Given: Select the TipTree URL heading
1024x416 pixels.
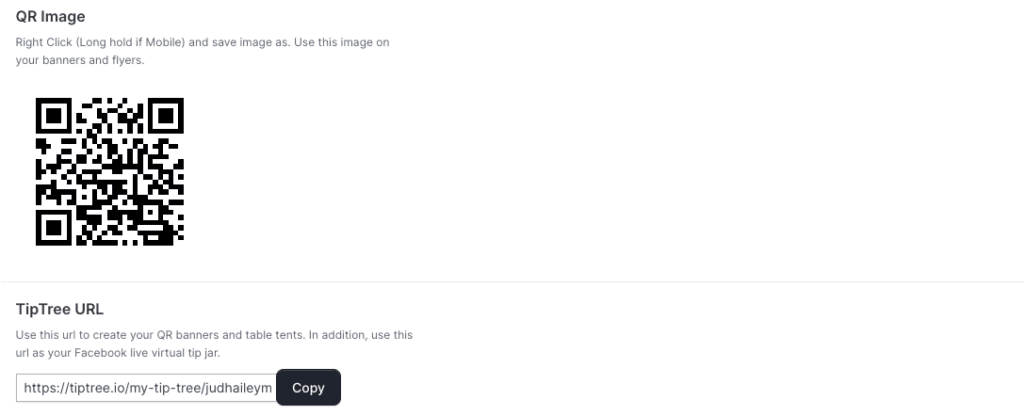Looking at the screenshot, I should point(59,309).
